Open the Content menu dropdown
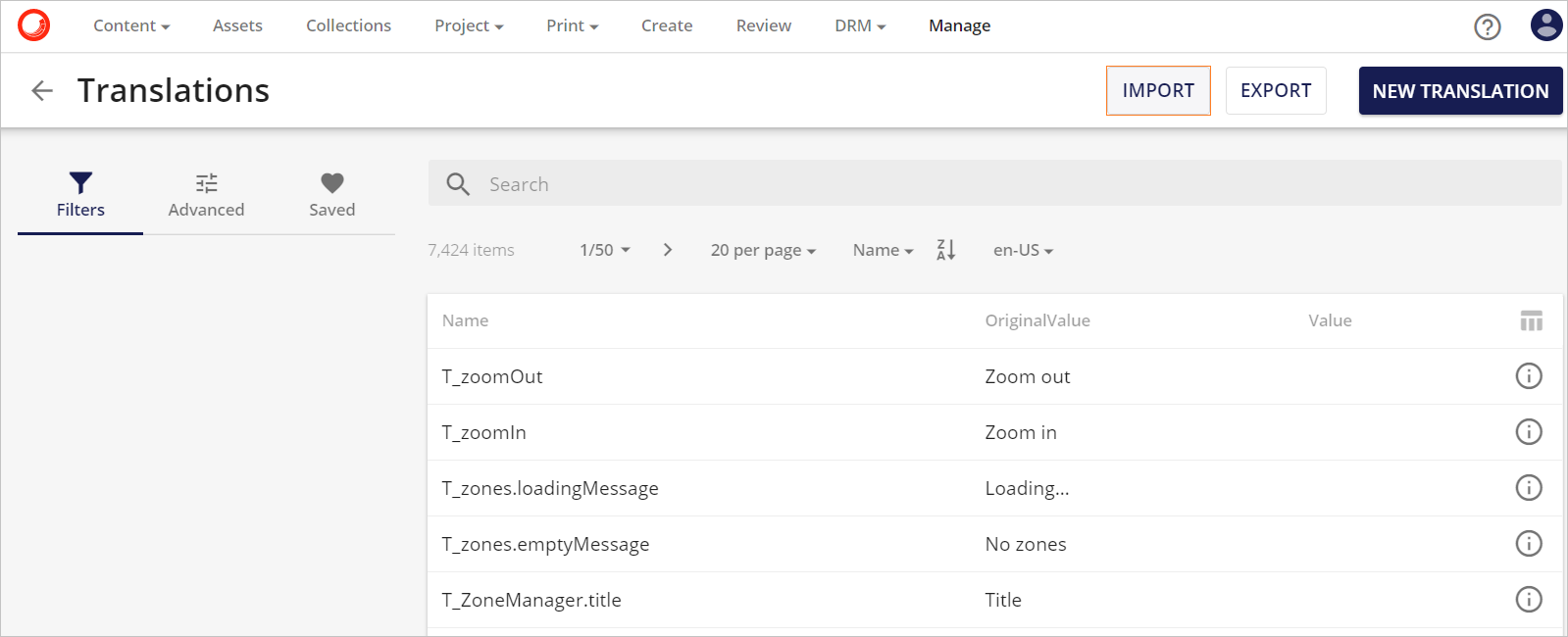 click(131, 25)
